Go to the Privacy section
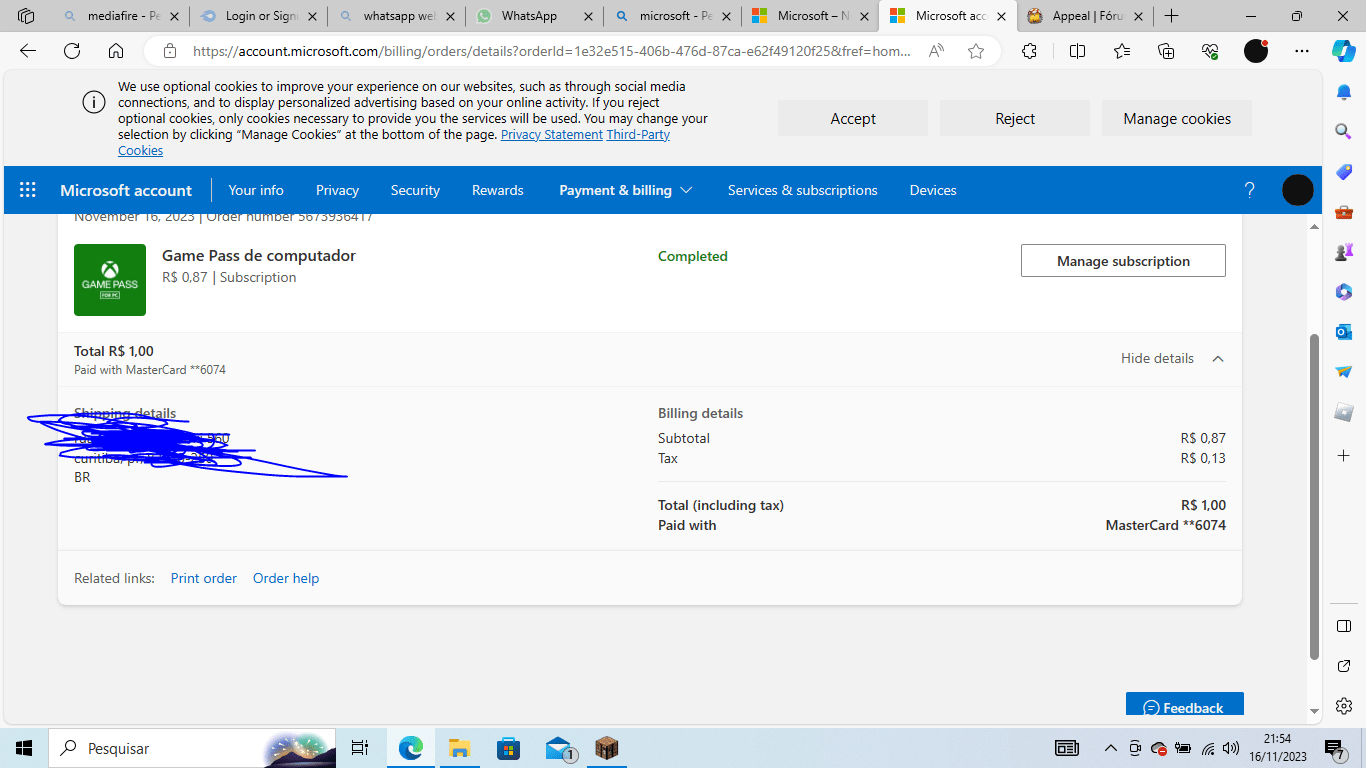The image size is (1366, 768). click(337, 190)
